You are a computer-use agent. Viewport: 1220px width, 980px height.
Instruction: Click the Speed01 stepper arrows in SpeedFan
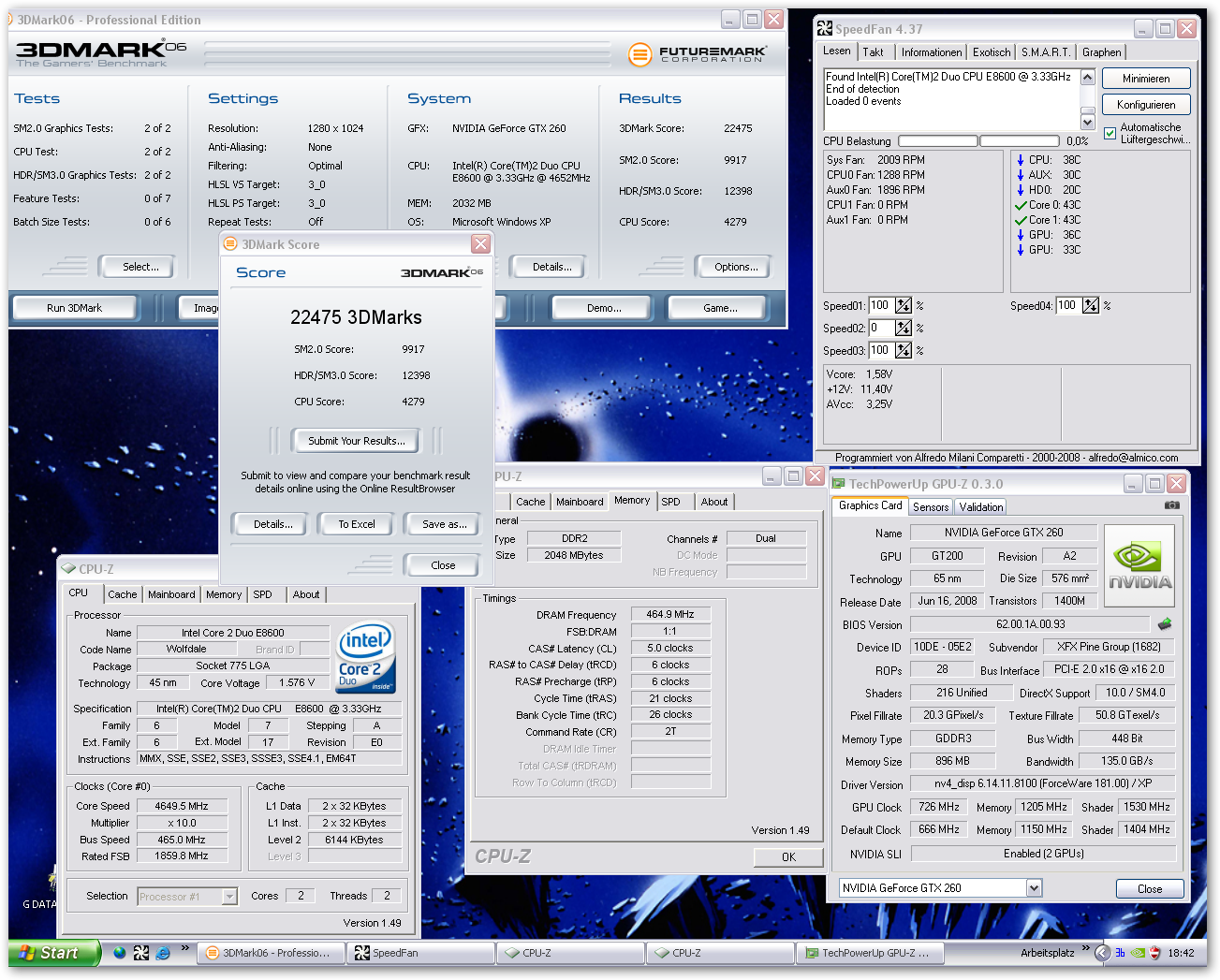point(903,305)
